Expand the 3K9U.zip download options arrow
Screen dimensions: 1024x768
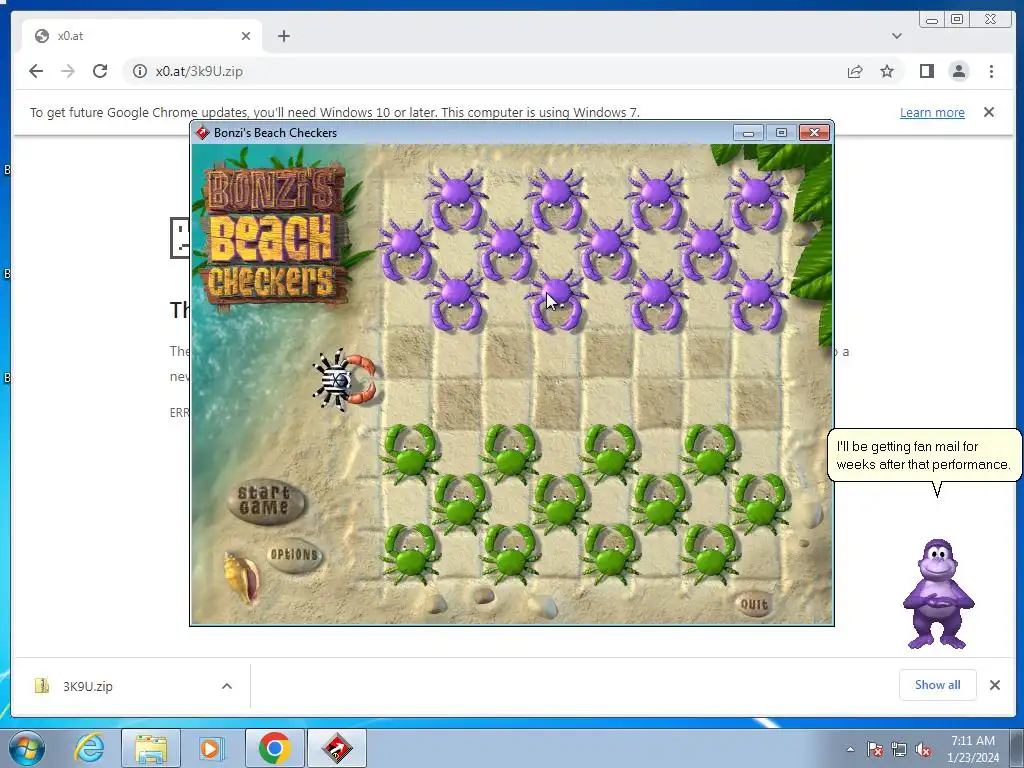pos(227,686)
